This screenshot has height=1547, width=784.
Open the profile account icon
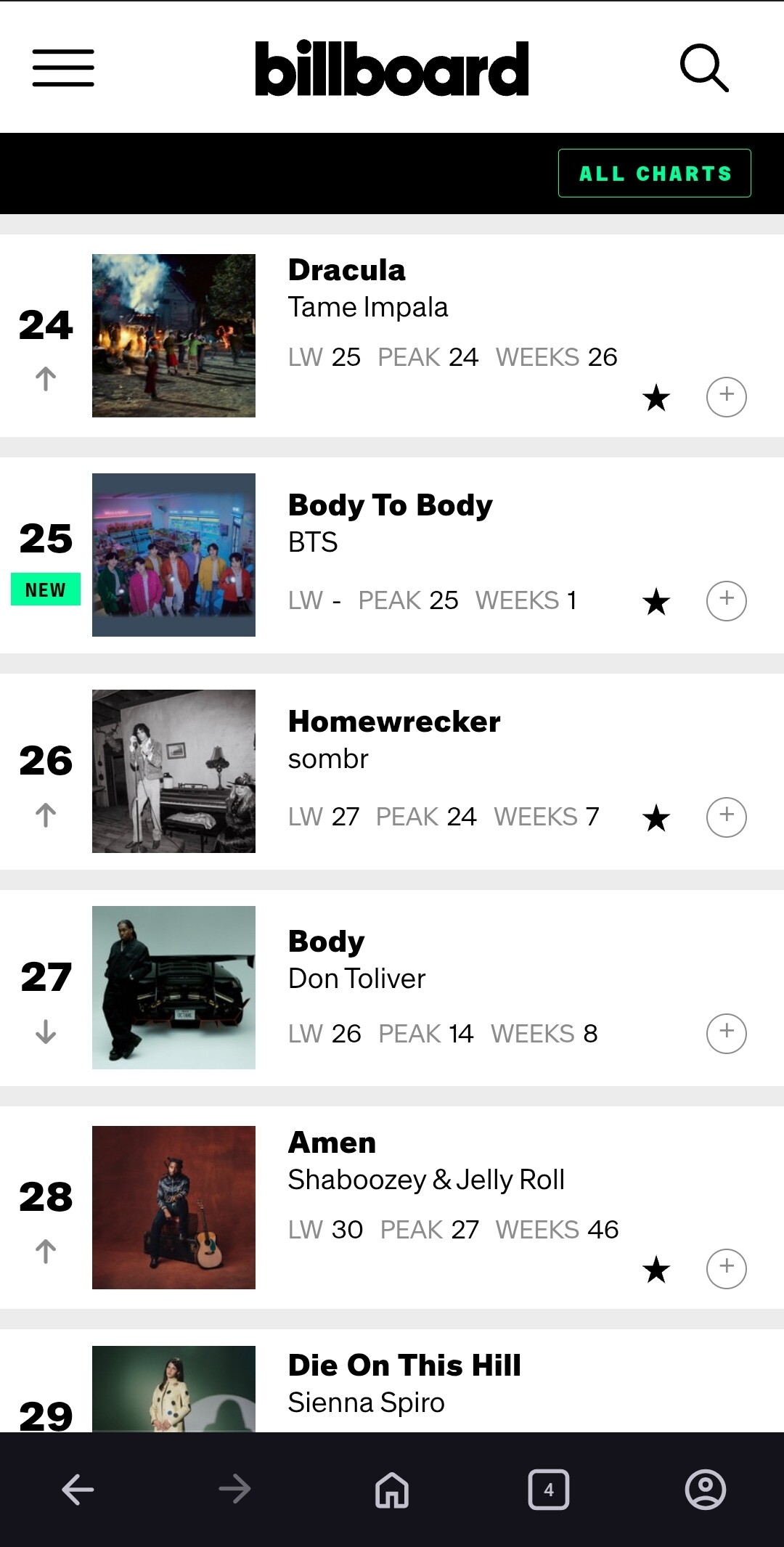tap(705, 1490)
